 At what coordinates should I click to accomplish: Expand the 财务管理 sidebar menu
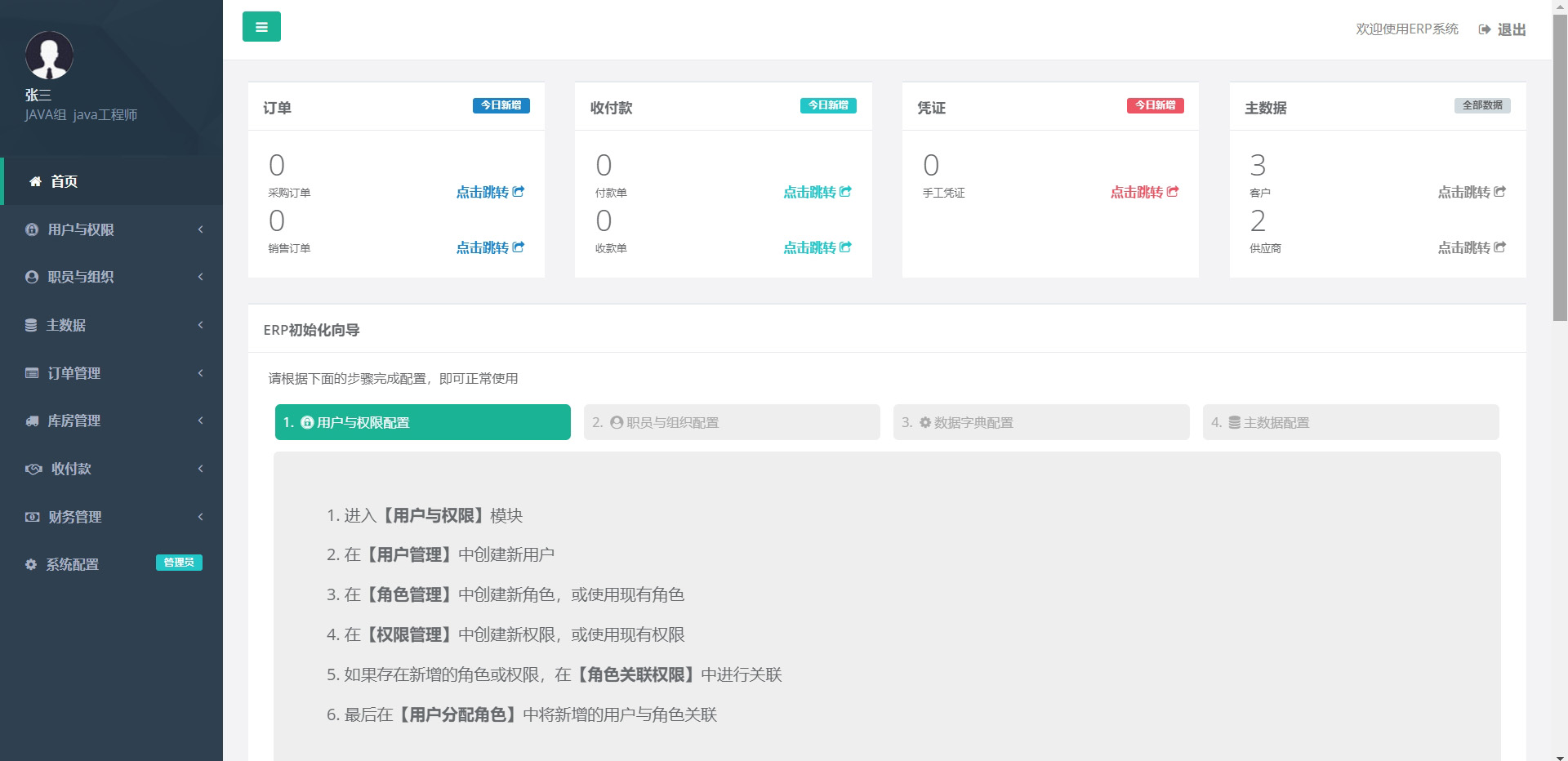[x=200, y=516]
